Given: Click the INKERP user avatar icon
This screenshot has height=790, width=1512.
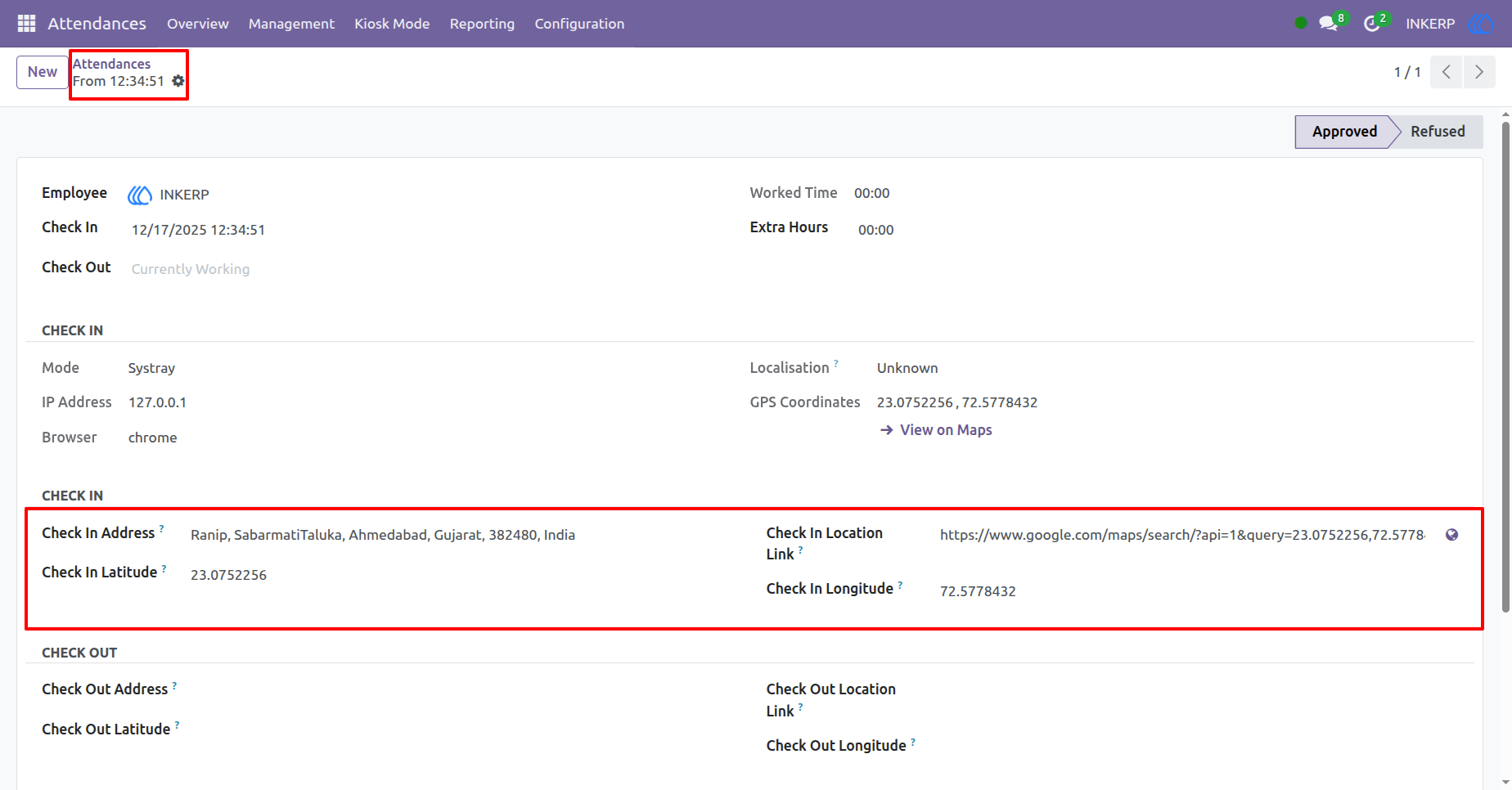Looking at the screenshot, I should pos(1481,24).
